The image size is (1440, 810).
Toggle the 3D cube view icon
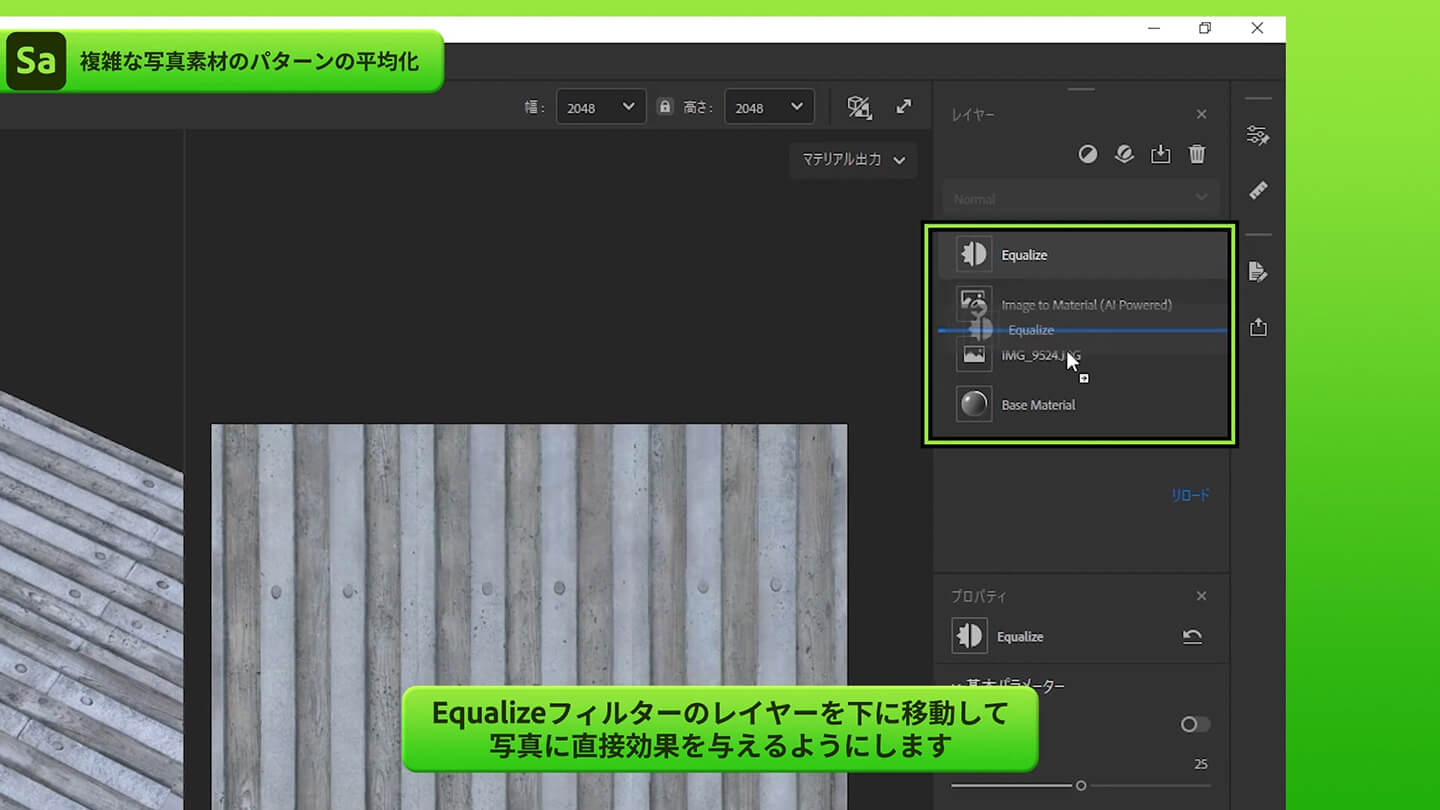point(859,107)
